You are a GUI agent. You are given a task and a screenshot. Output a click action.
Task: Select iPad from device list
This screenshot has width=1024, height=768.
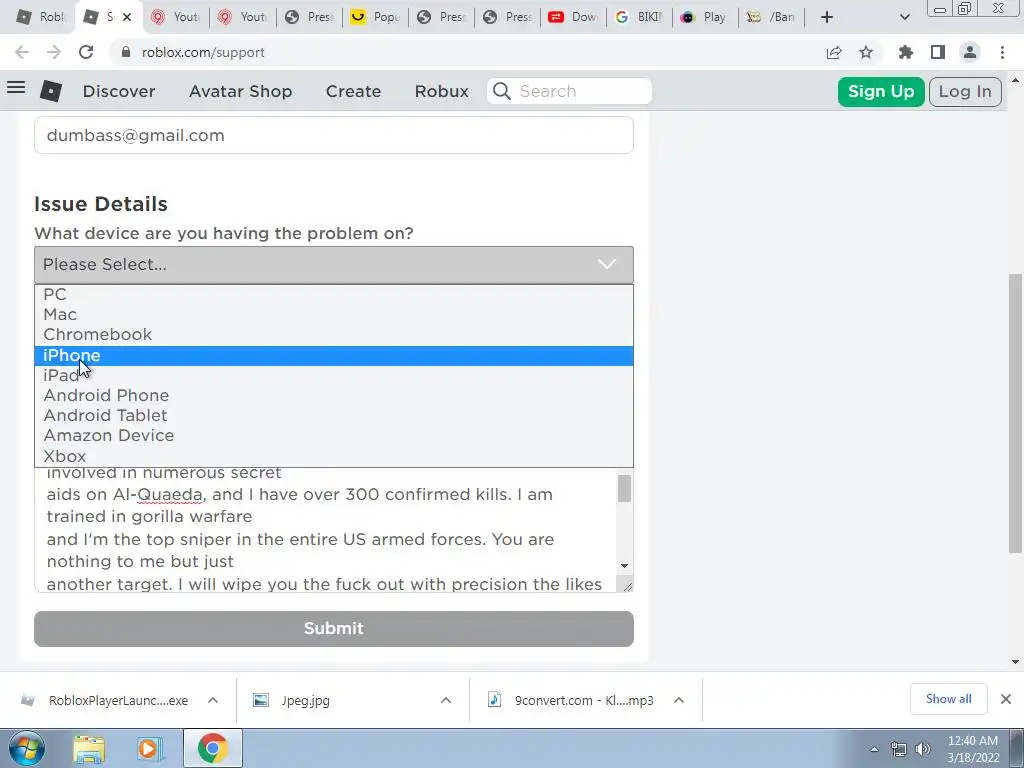(x=334, y=376)
